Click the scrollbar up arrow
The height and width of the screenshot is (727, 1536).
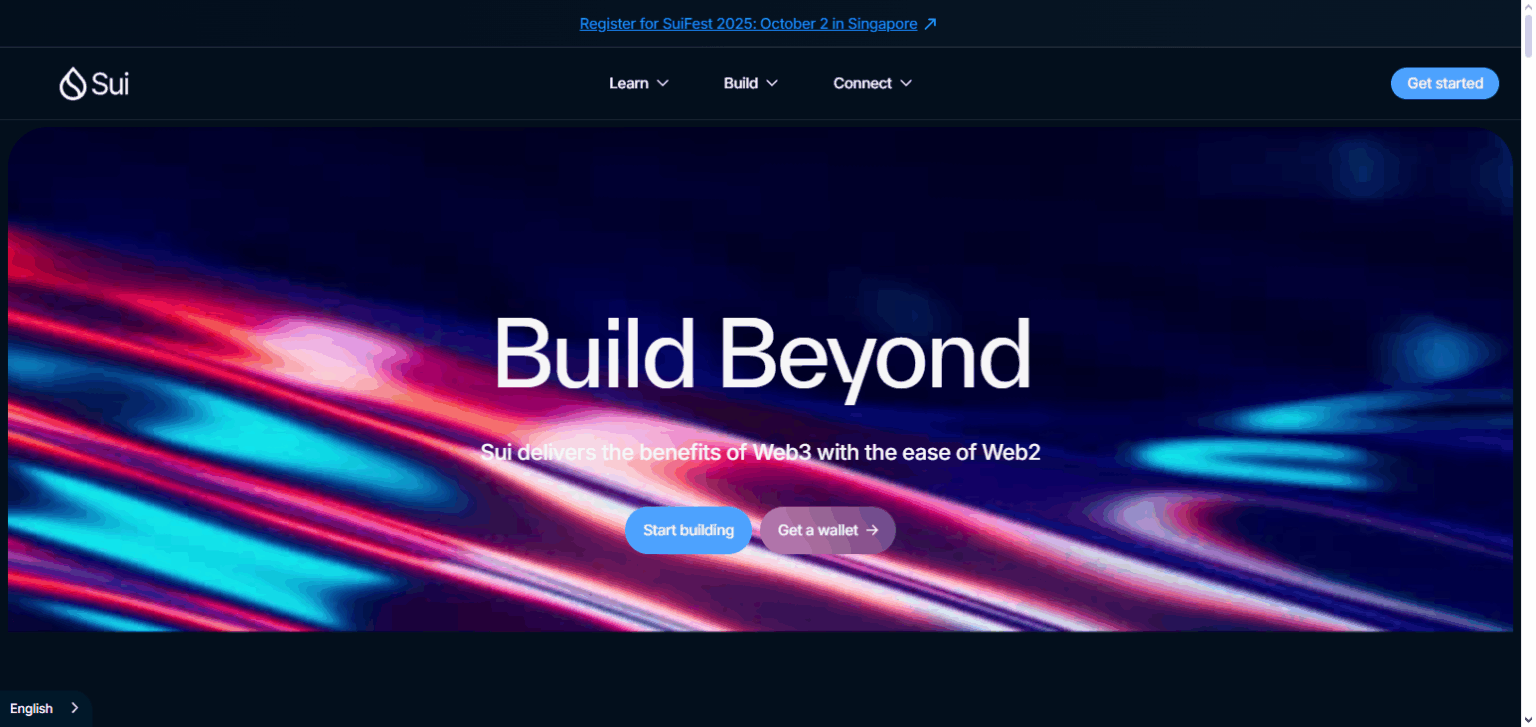point(1528,6)
